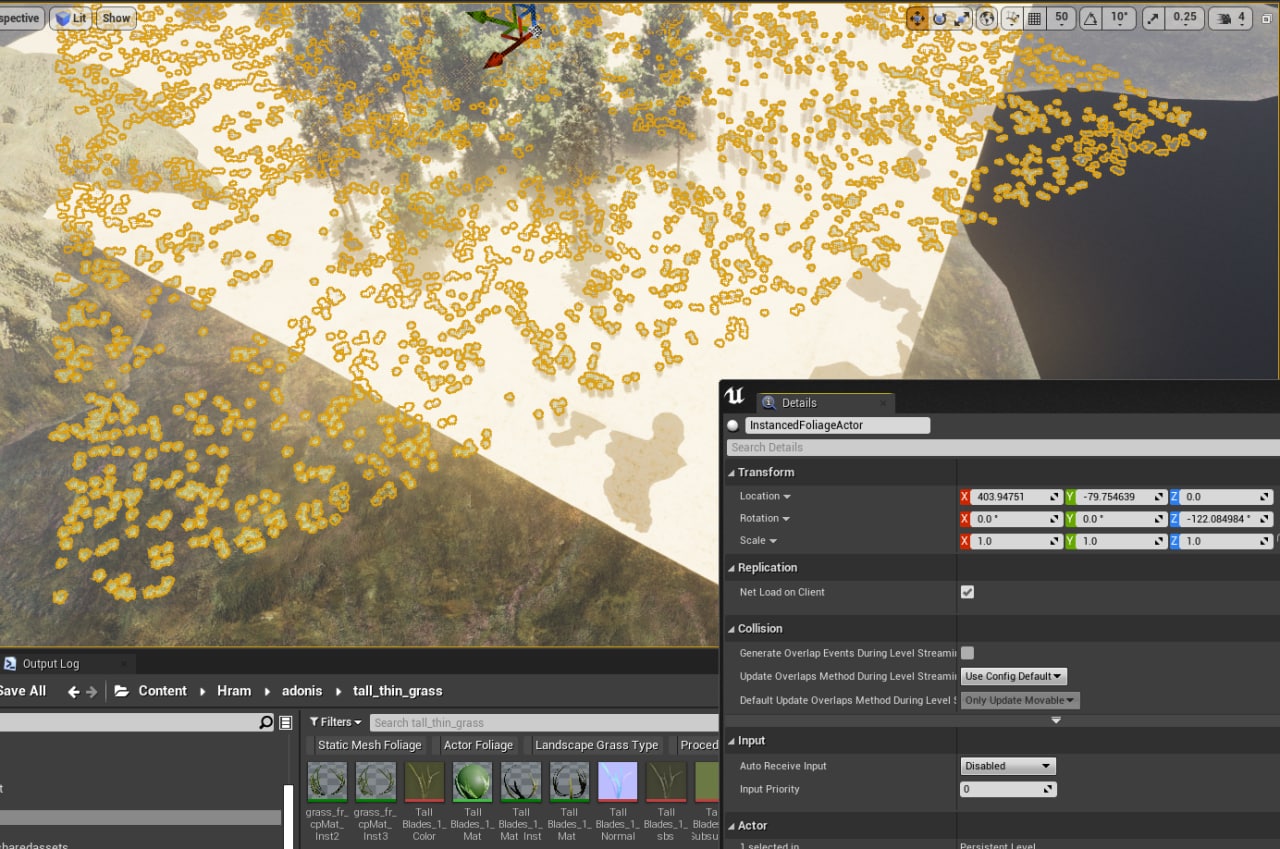Open scale snap 0.25 dropdown
1280x849 pixels.
1184,18
